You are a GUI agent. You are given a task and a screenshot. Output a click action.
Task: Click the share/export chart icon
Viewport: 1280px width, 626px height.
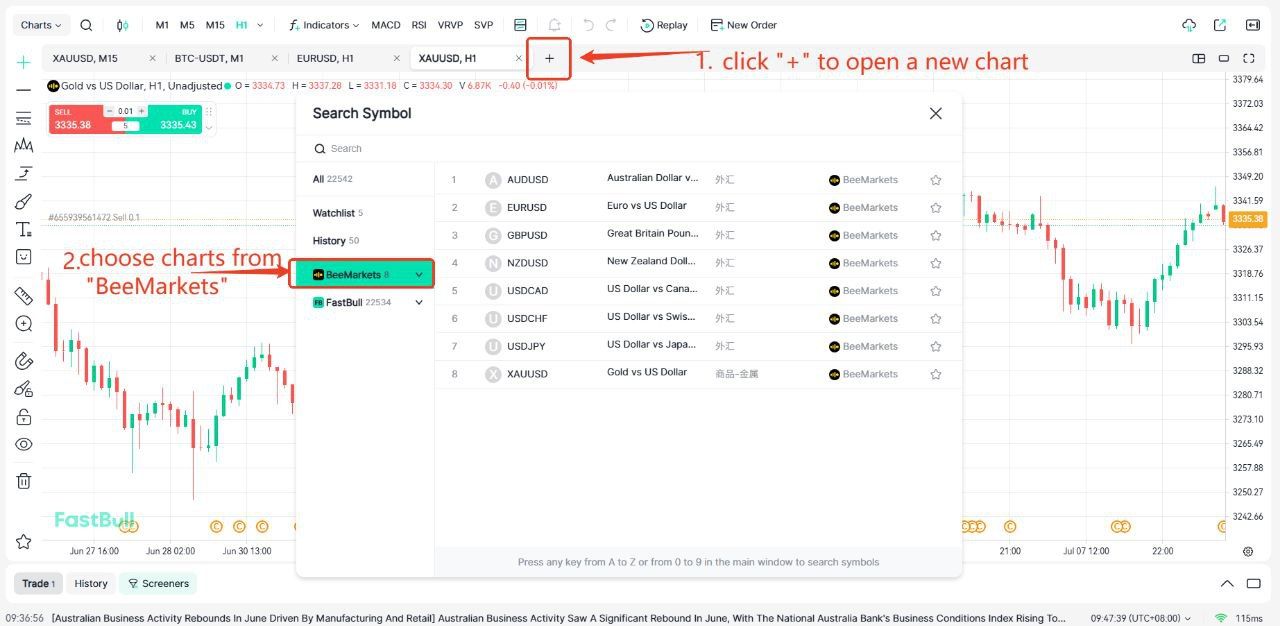tap(1220, 25)
